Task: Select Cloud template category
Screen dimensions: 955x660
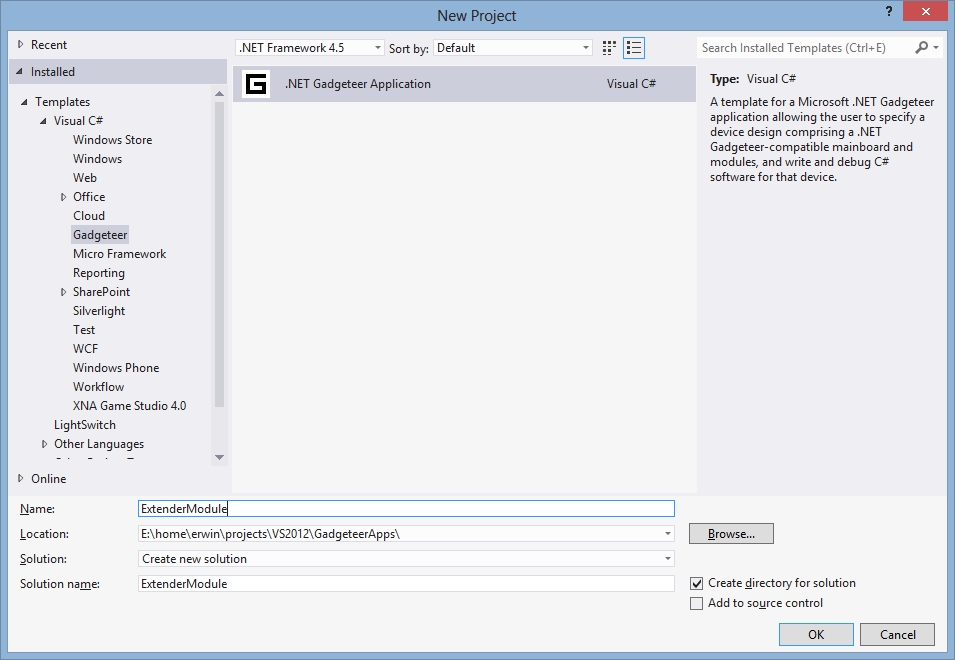Action: click(x=89, y=216)
